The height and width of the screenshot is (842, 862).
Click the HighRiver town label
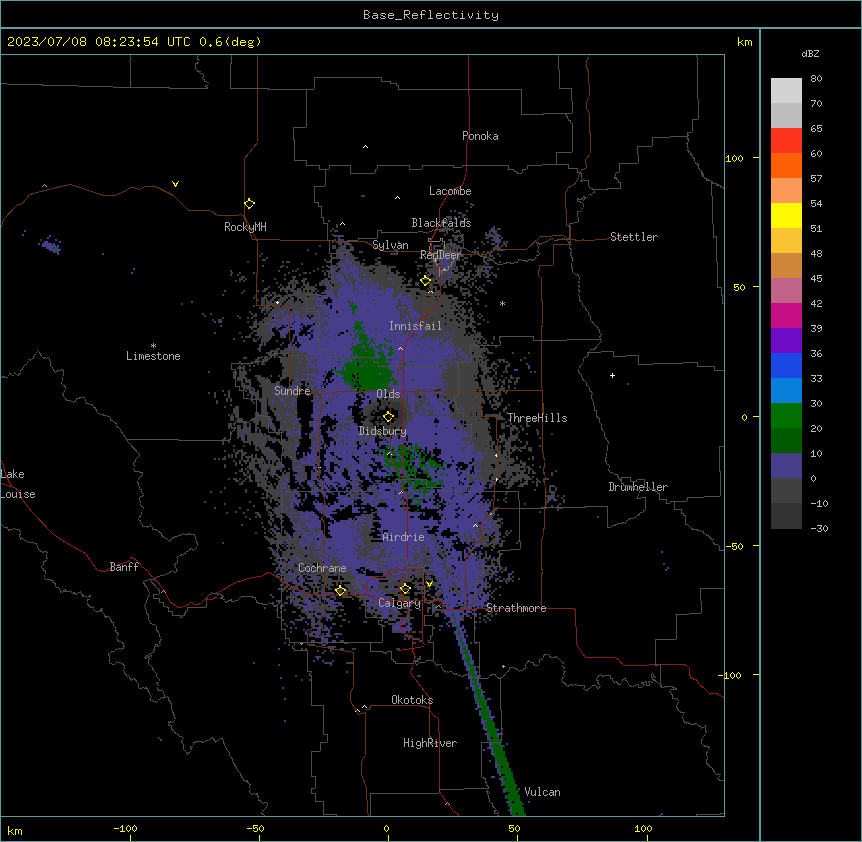429,743
